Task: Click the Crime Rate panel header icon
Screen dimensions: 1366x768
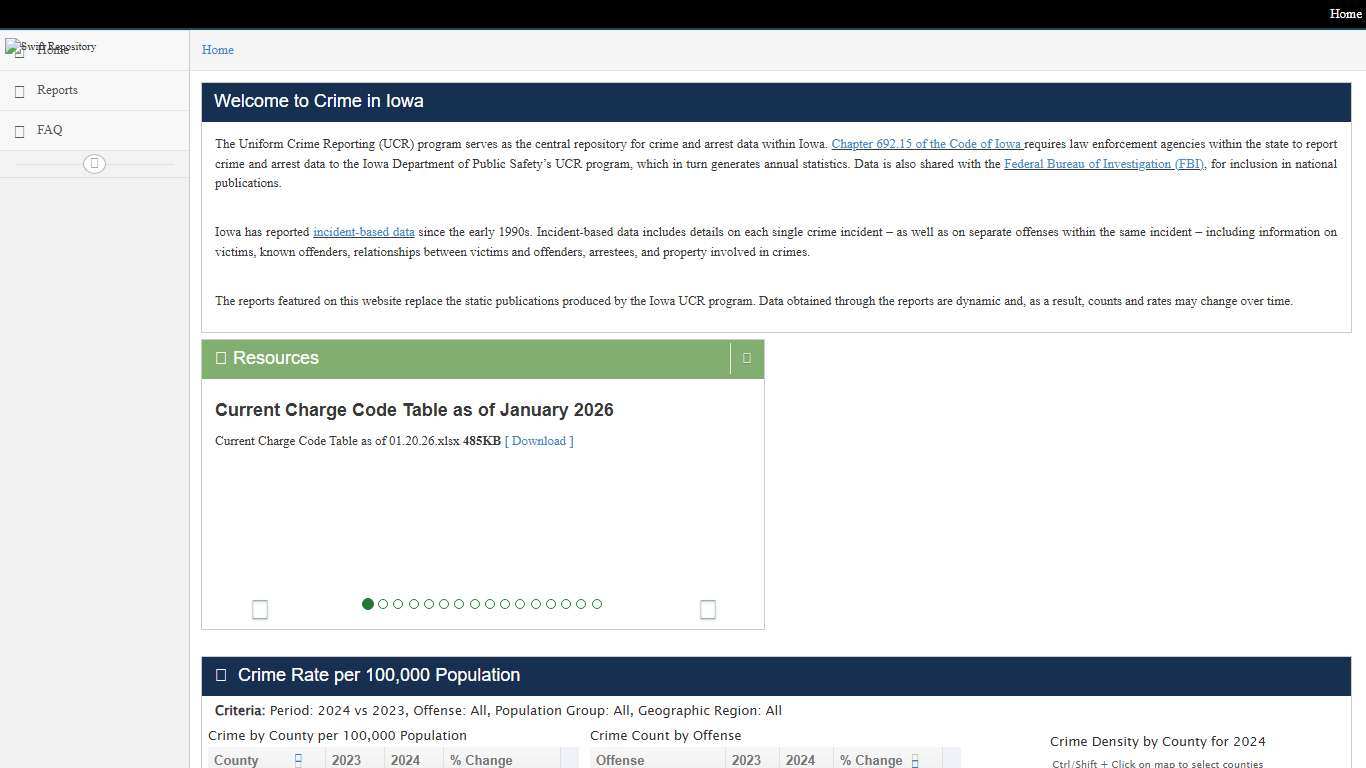Action: 221,675
